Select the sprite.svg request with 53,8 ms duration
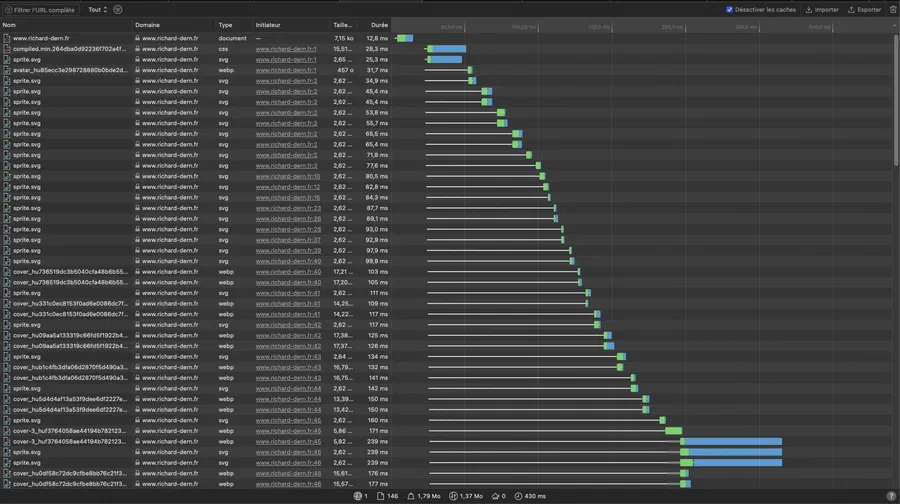The image size is (900, 504). pyautogui.click(x=26, y=113)
